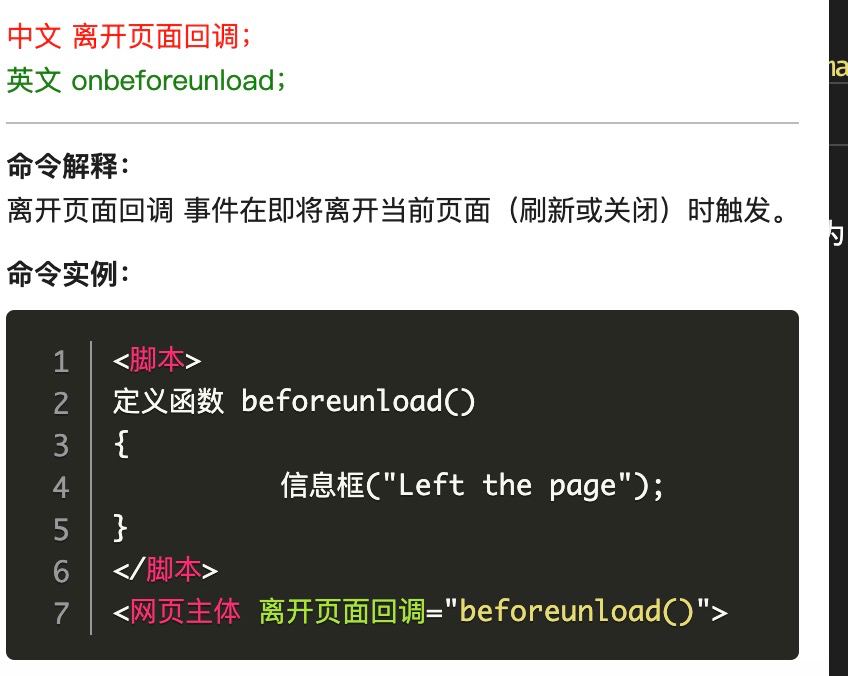Screen dimensions: 848x676
Task: Click the command explanation sentence text
Action: coord(396,210)
